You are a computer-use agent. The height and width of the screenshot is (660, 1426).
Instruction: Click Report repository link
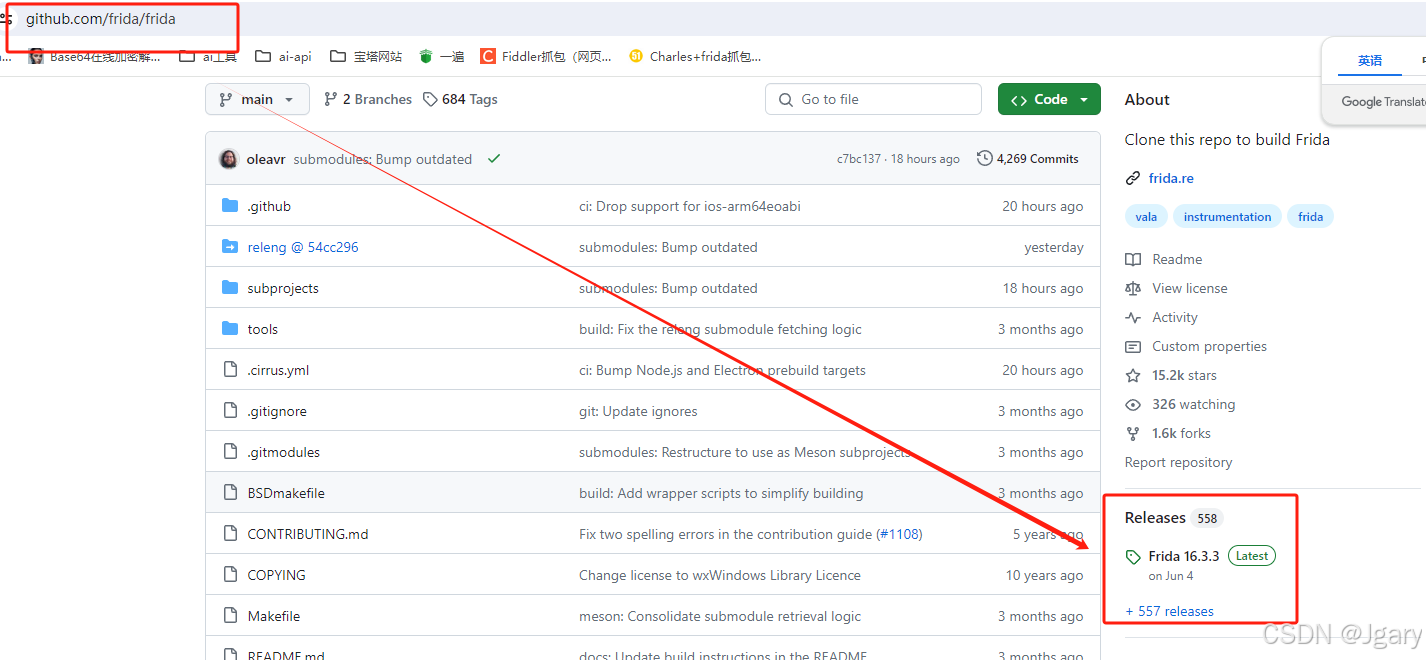[1178, 462]
